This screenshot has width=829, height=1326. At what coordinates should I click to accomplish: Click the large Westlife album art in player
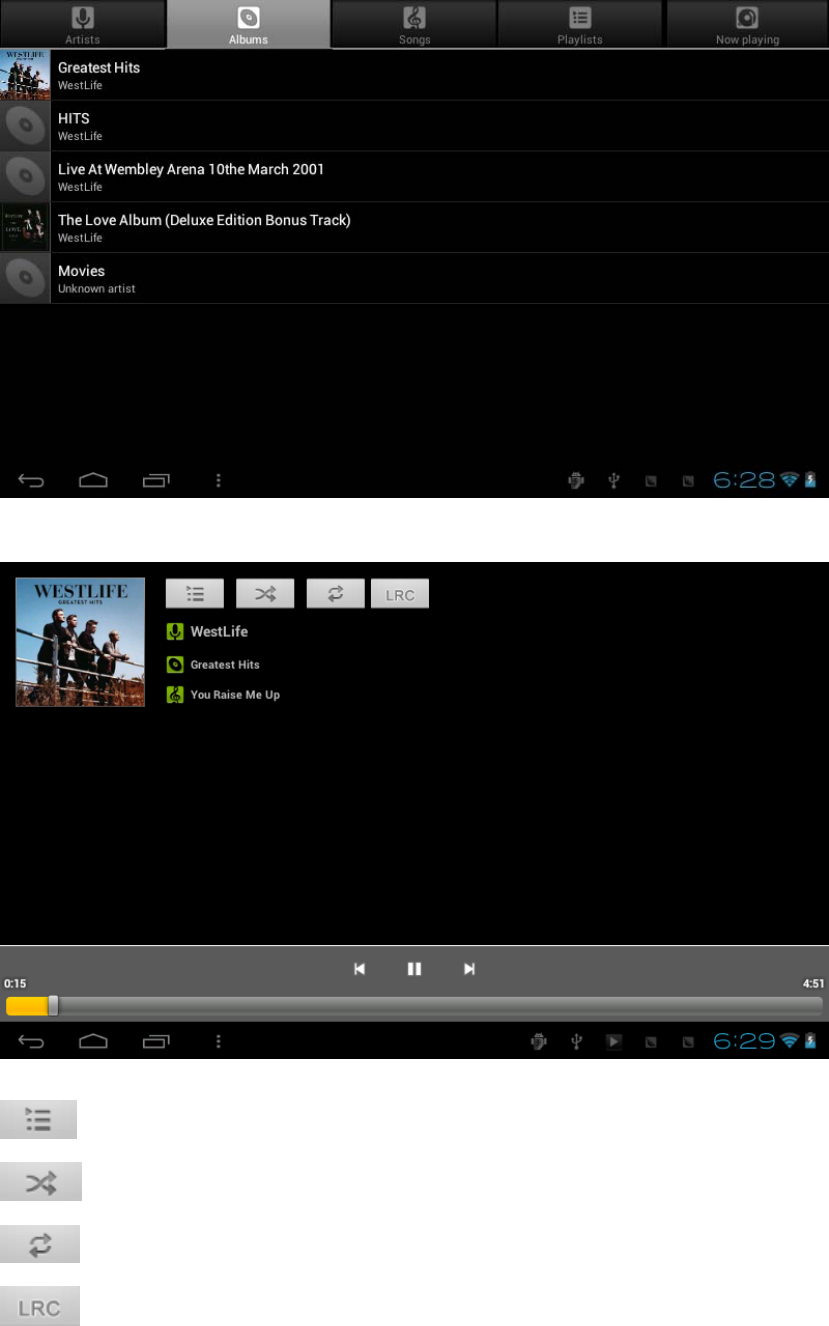(80, 642)
